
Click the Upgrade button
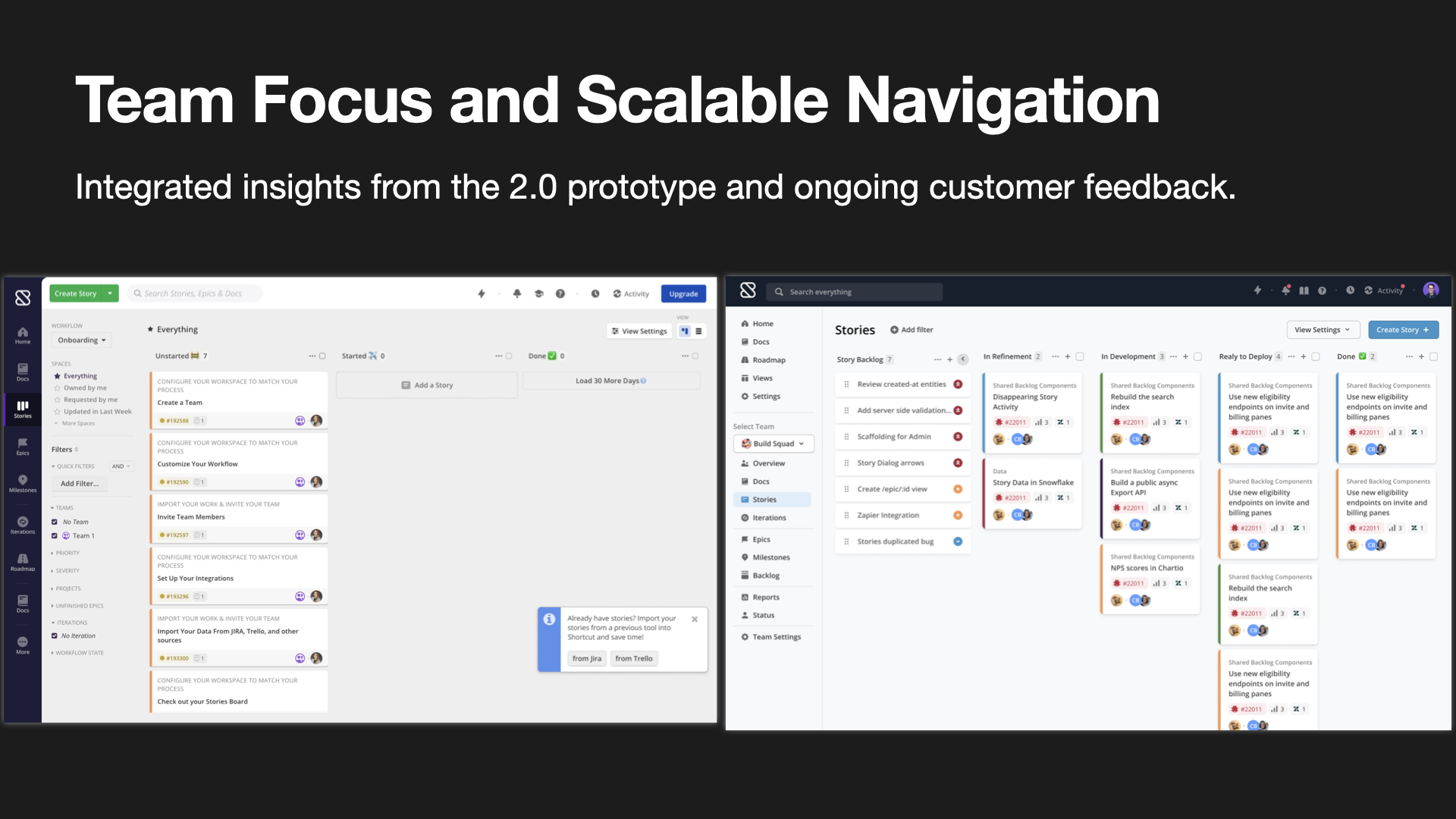683,293
